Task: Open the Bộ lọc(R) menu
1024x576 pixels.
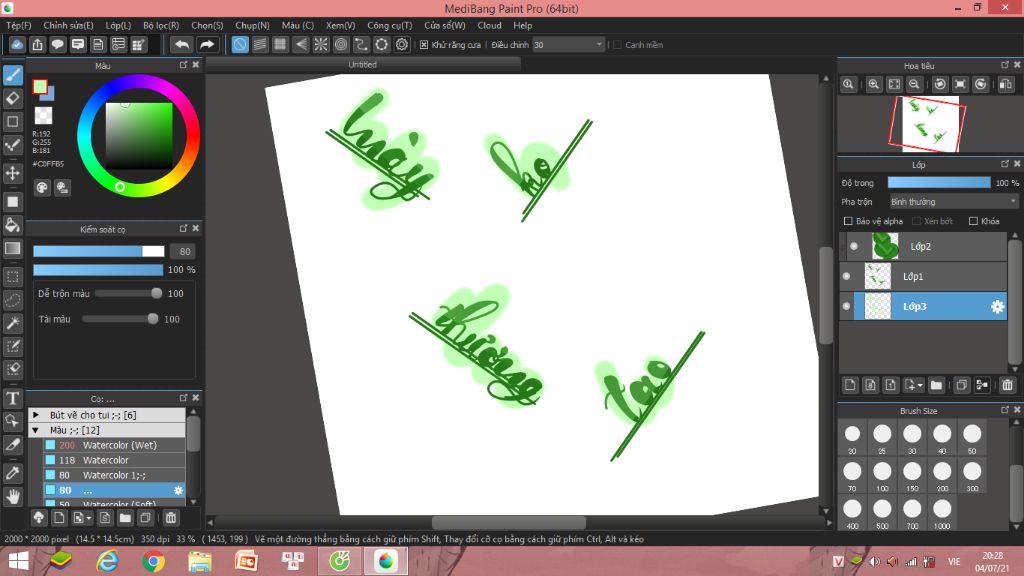Action: click(160, 25)
